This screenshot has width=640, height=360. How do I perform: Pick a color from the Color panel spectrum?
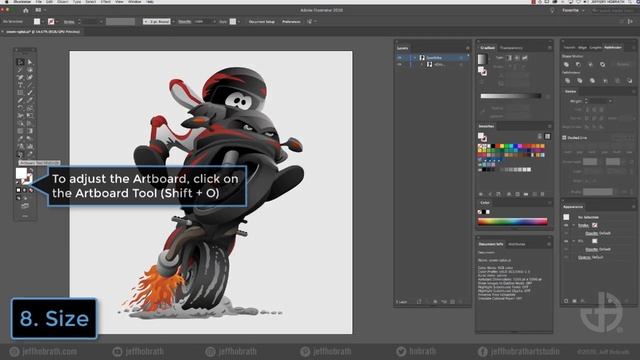512,221
